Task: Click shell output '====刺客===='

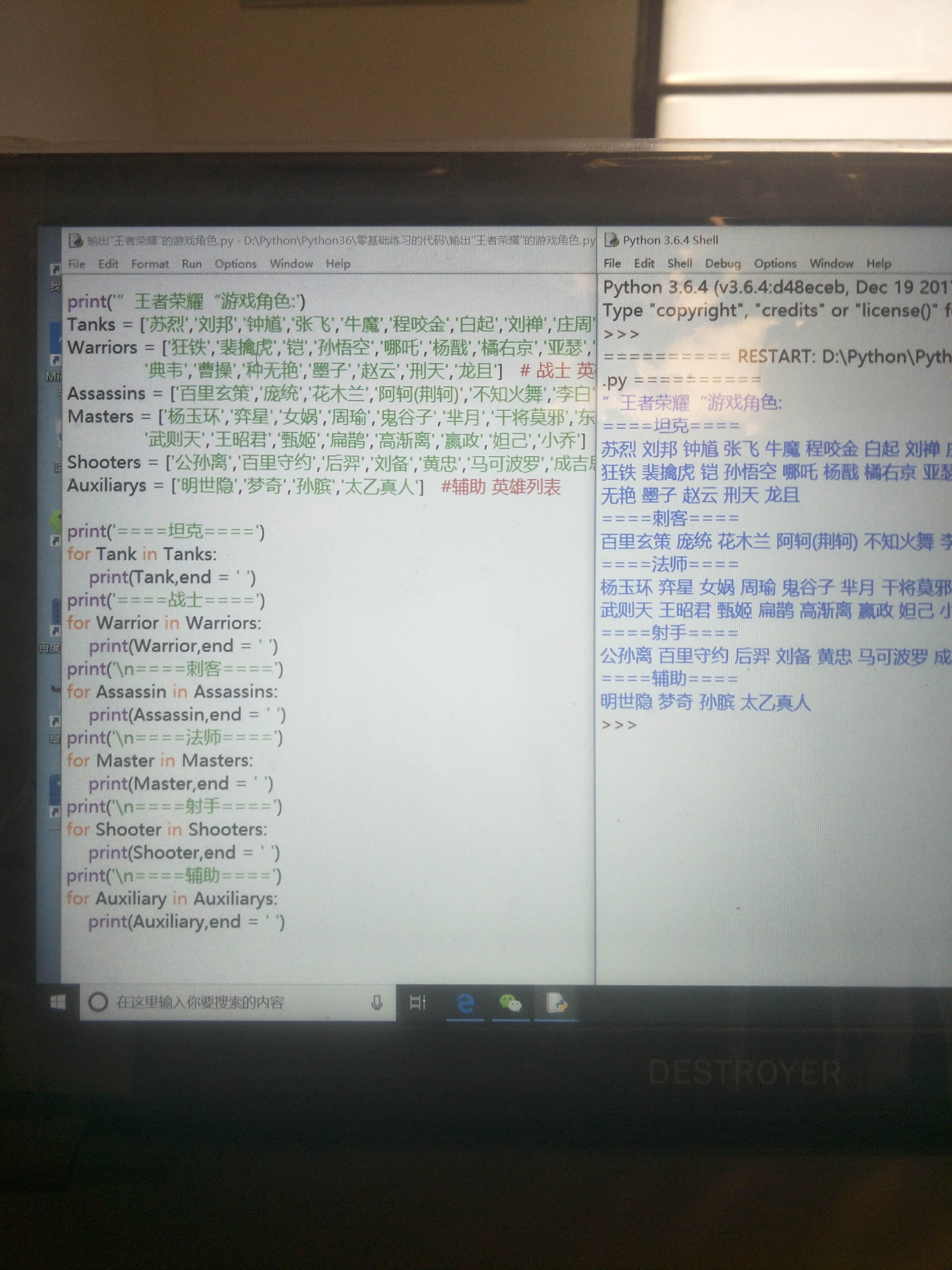Action: (x=670, y=518)
